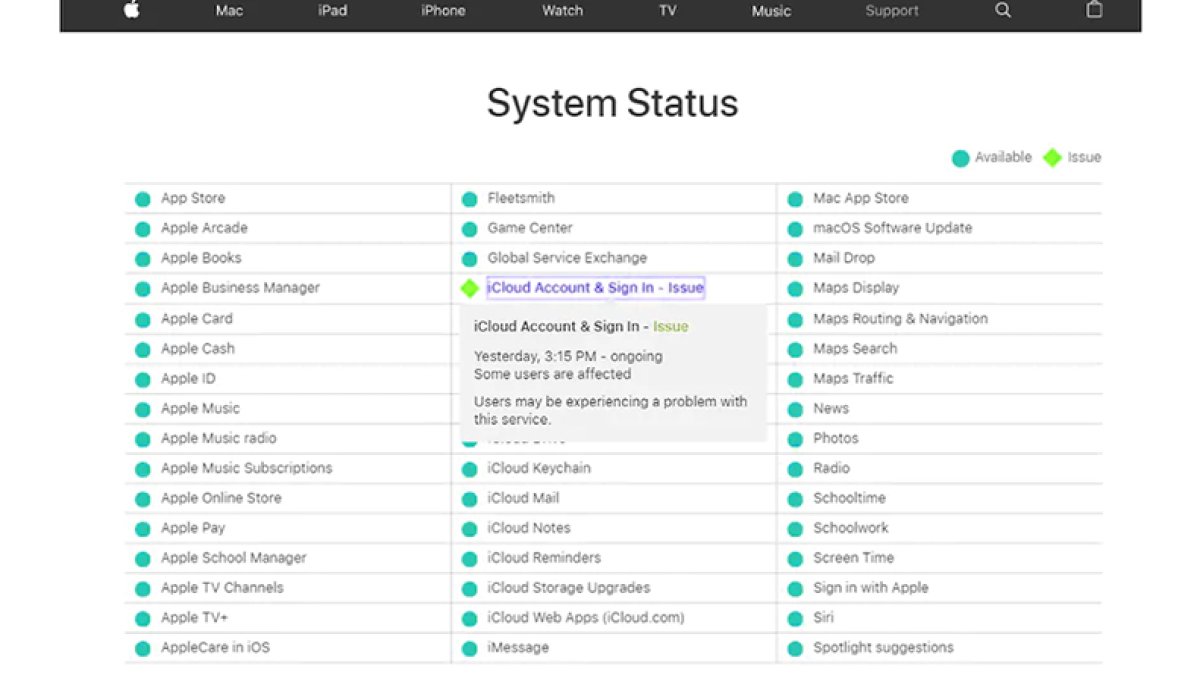Click the issue diamond beside iCloud Account
Viewport: 1200px width, 675px height.
469,288
